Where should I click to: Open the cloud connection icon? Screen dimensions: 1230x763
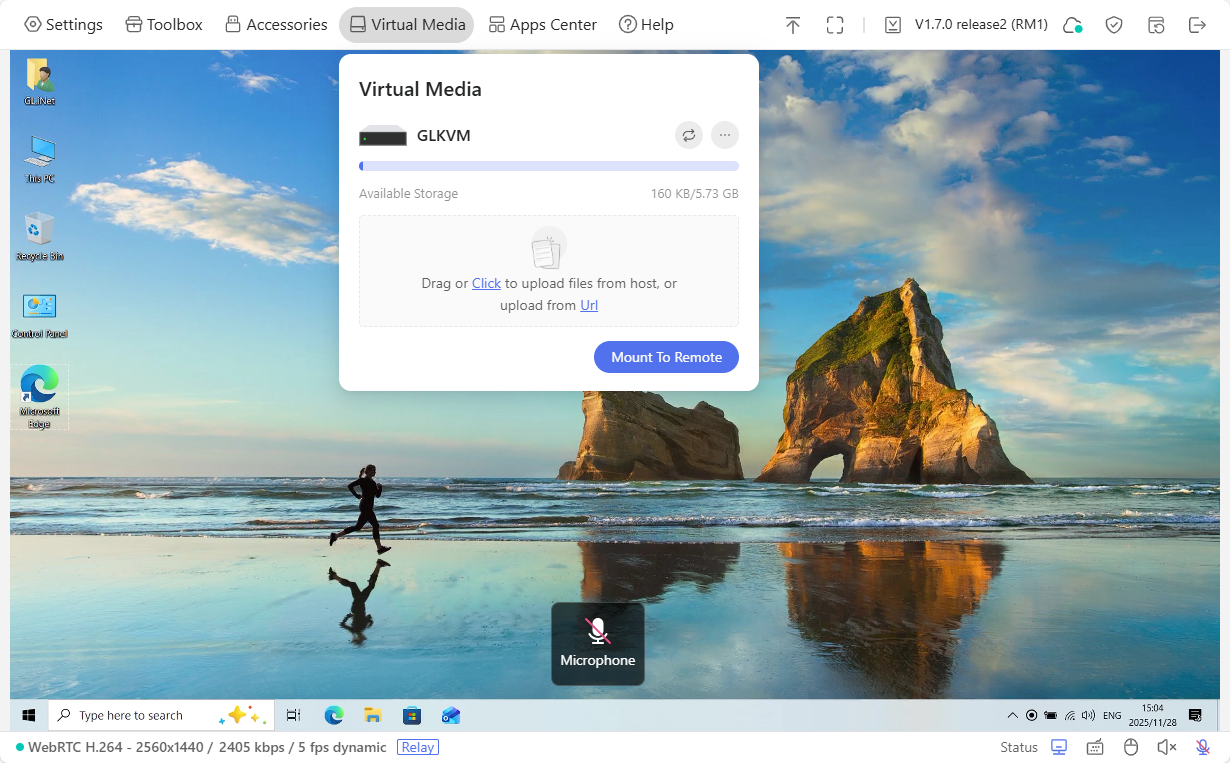pos(1072,24)
